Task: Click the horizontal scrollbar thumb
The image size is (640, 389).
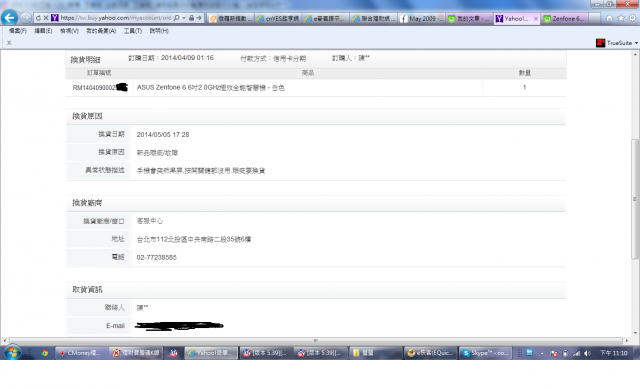Action: 316,340
